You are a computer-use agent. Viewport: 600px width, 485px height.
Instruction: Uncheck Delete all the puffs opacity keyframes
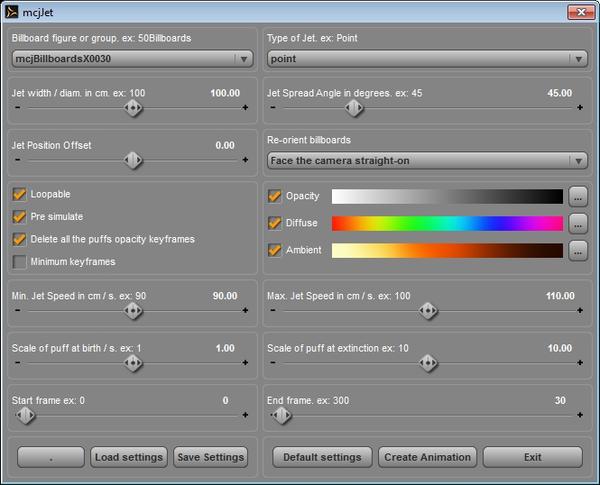(x=19, y=239)
